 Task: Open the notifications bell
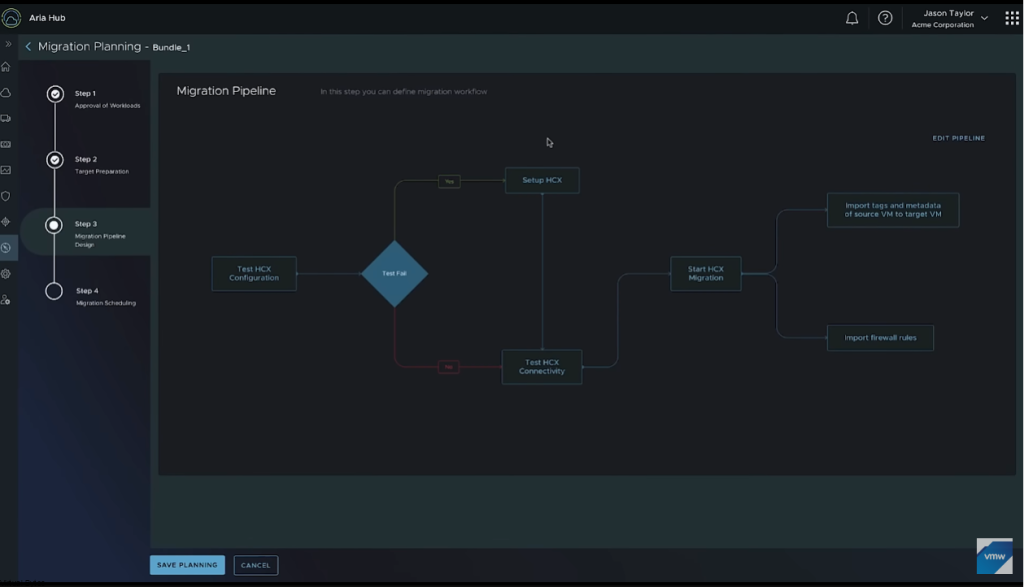click(852, 18)
